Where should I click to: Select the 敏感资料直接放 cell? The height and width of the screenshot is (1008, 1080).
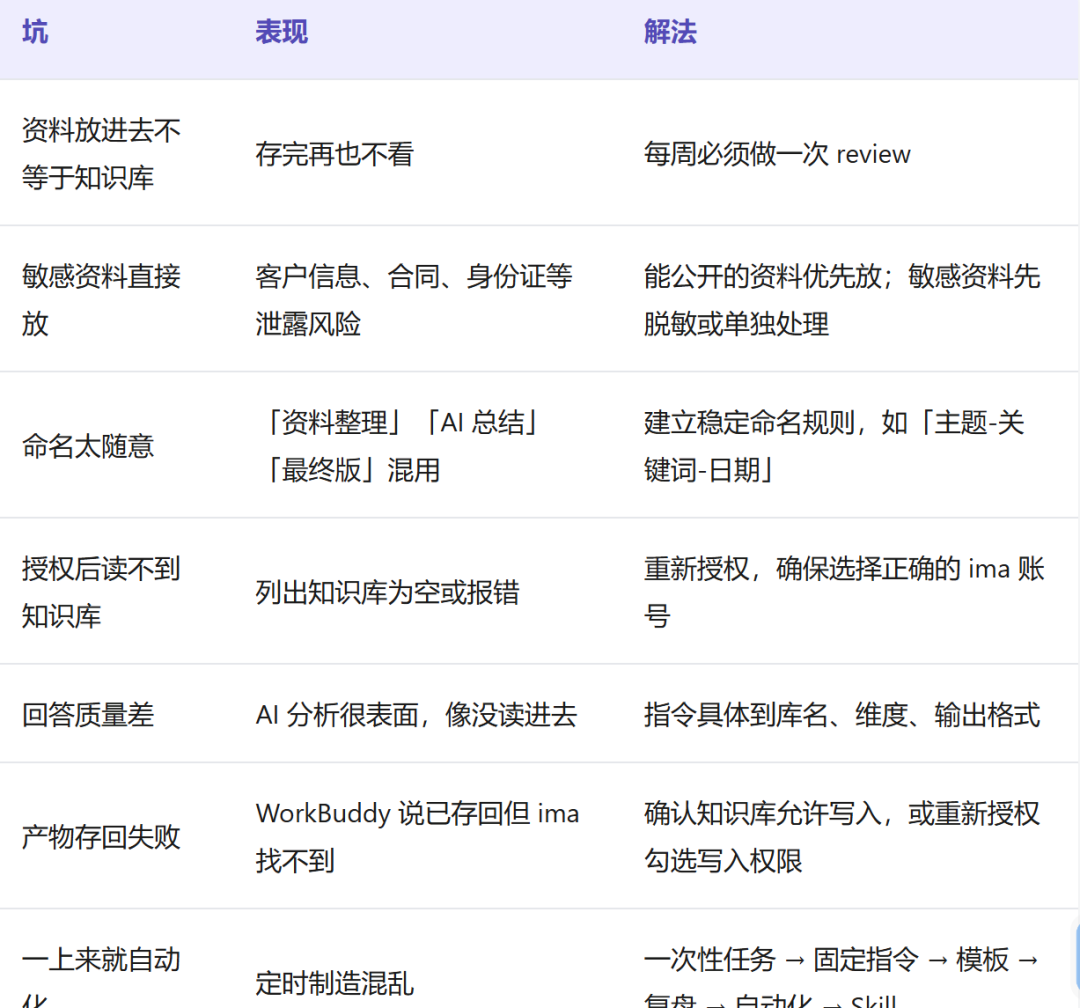click(x=101, y=300)
